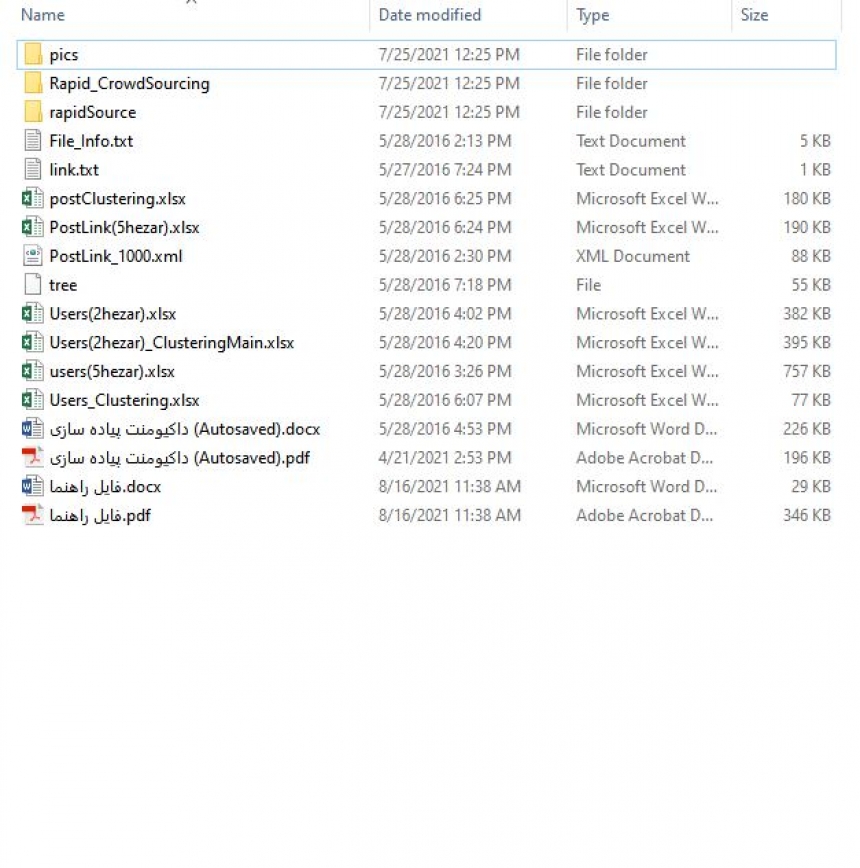Click the Word icon of the (Autosaved).docx file
860x868 pixels.
33,428
